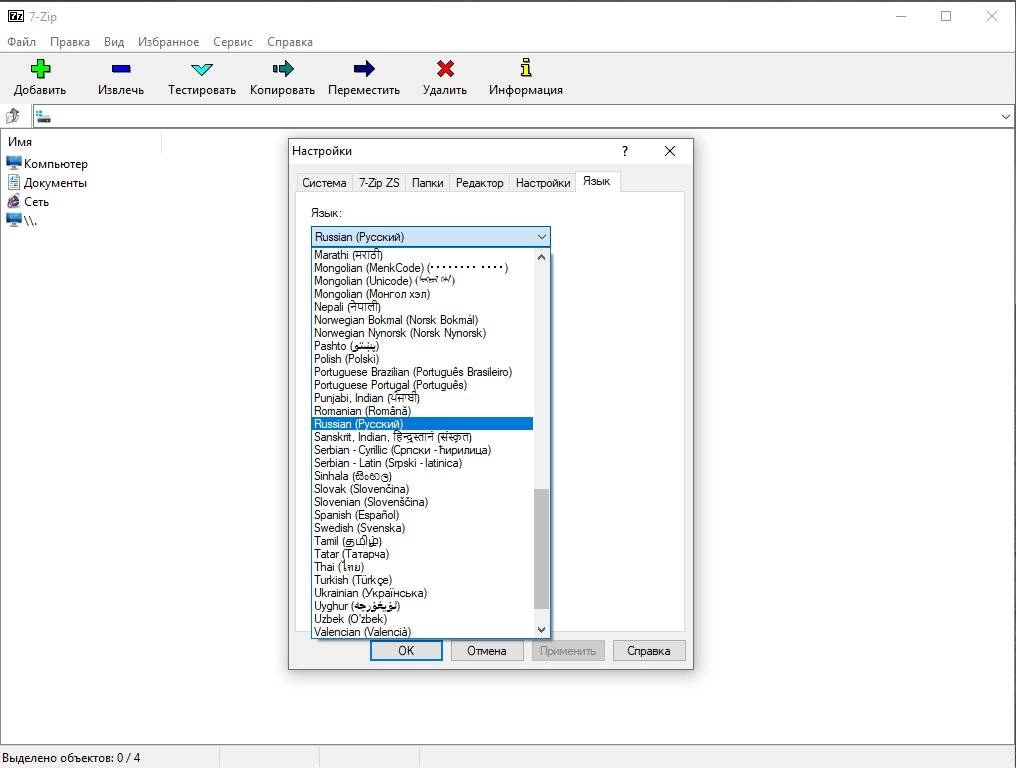This screenshot has width=1016, height=768.
Task: Select Serbian - Cyrillic language
Action: pyautogui.click(x=422, y=450)
